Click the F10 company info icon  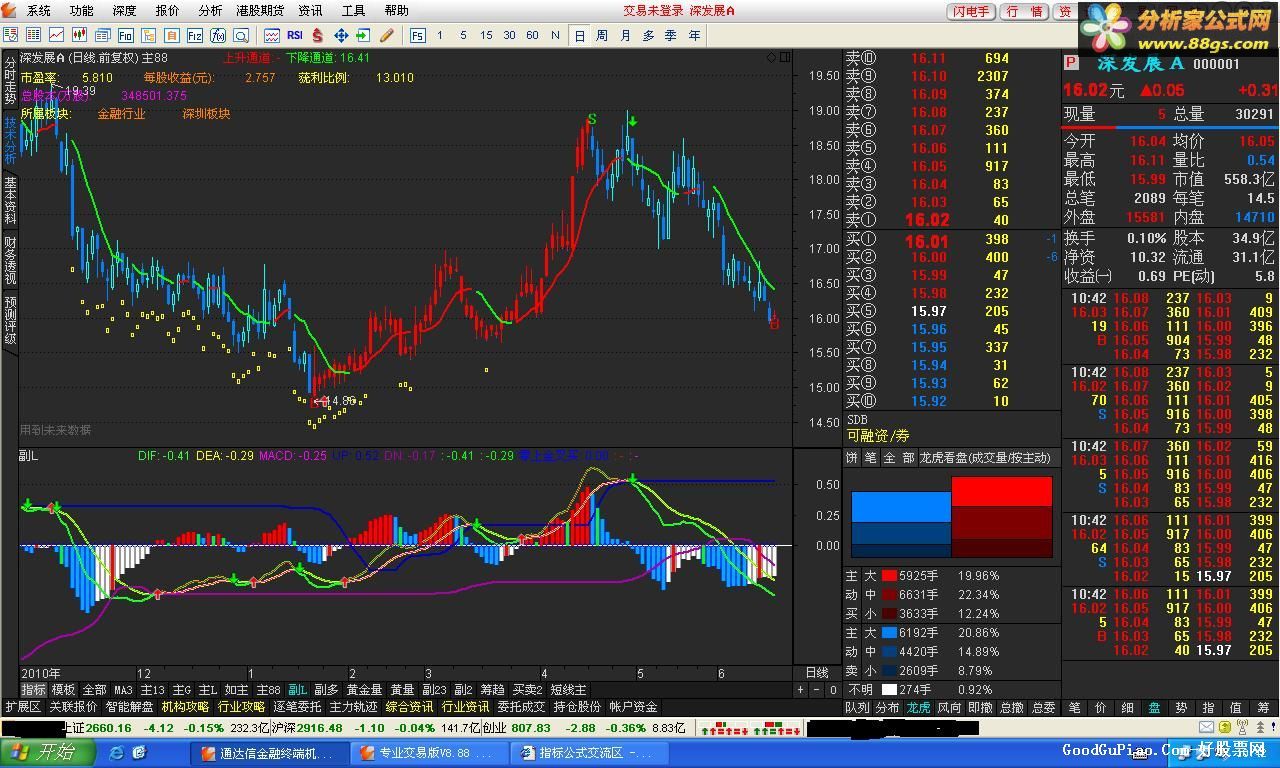[x=125, y=35]
